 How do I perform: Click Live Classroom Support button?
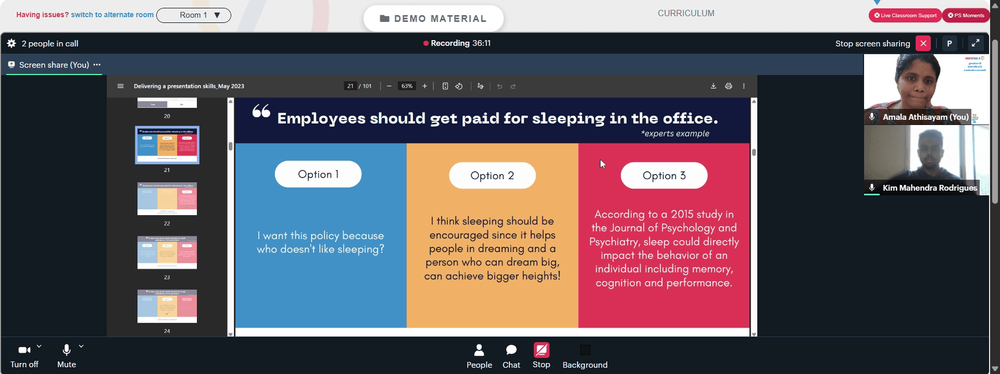click(905, 15)
